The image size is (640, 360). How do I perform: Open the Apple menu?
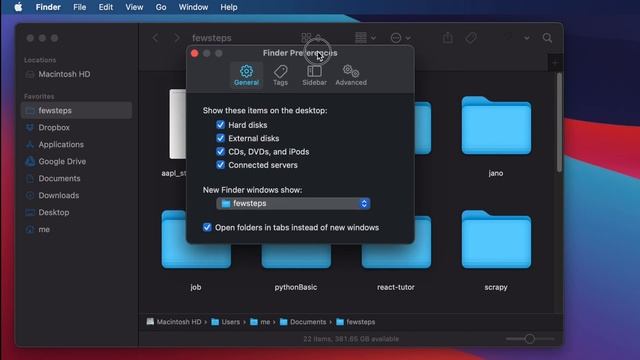point(18,7)
